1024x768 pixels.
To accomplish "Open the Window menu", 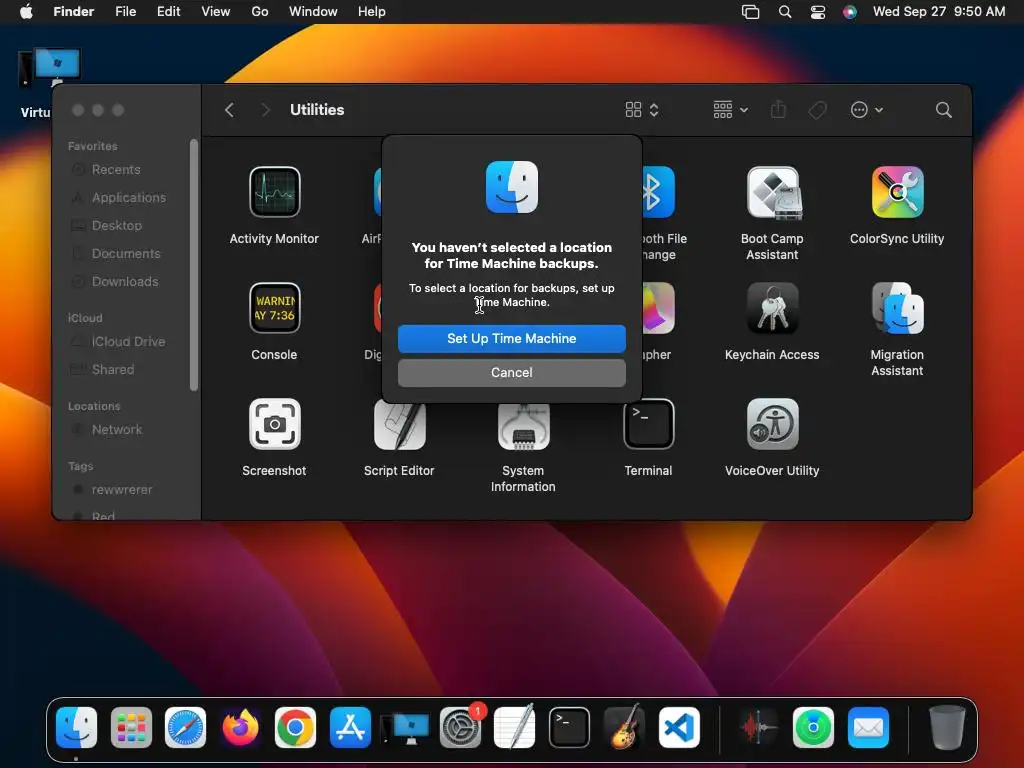I will (313, 12).
